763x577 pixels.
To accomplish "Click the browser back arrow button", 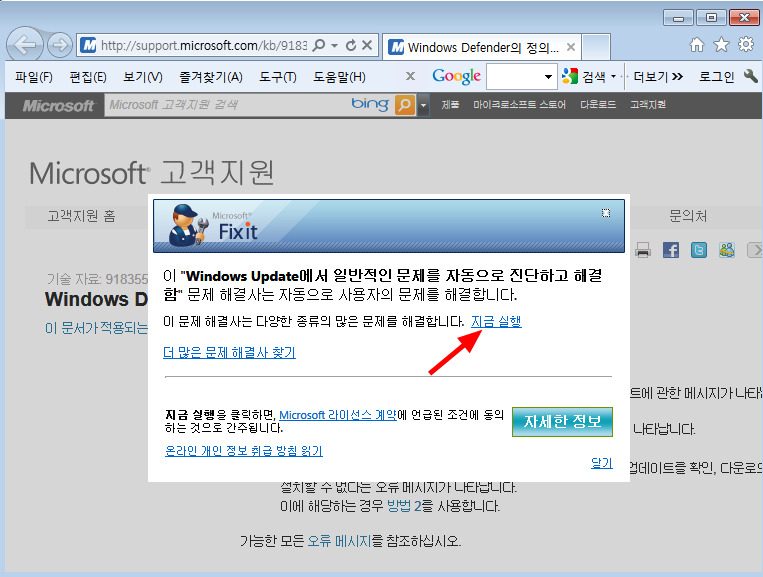I will tap(25, 45).
